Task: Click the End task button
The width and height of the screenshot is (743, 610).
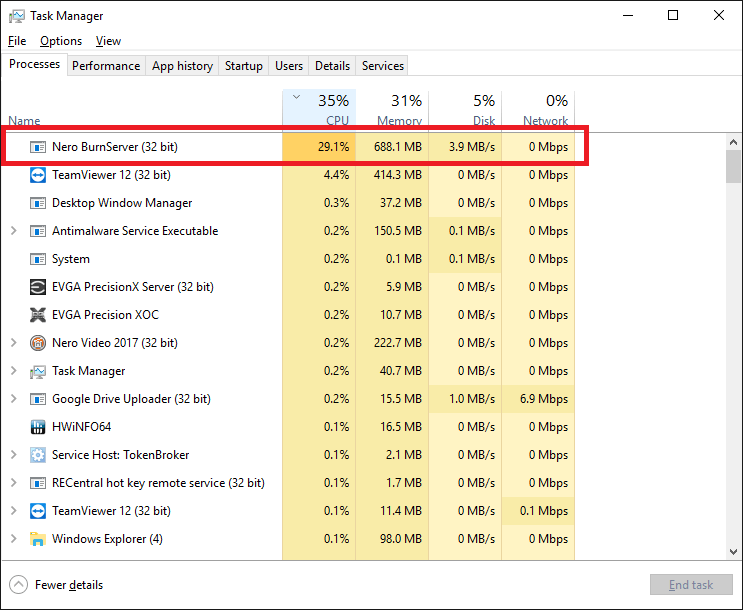Action: click(691, 585)
